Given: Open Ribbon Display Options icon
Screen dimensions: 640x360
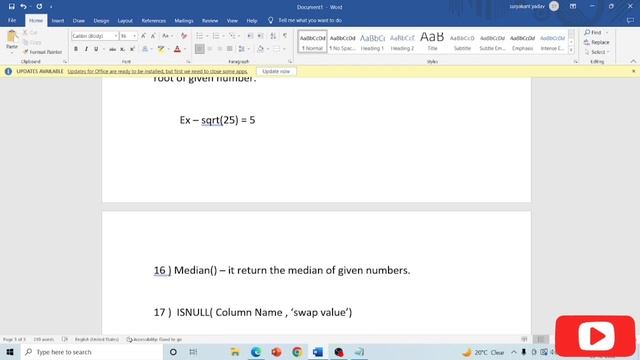Looking at the screenshot, I should click(x=573, y=7).
